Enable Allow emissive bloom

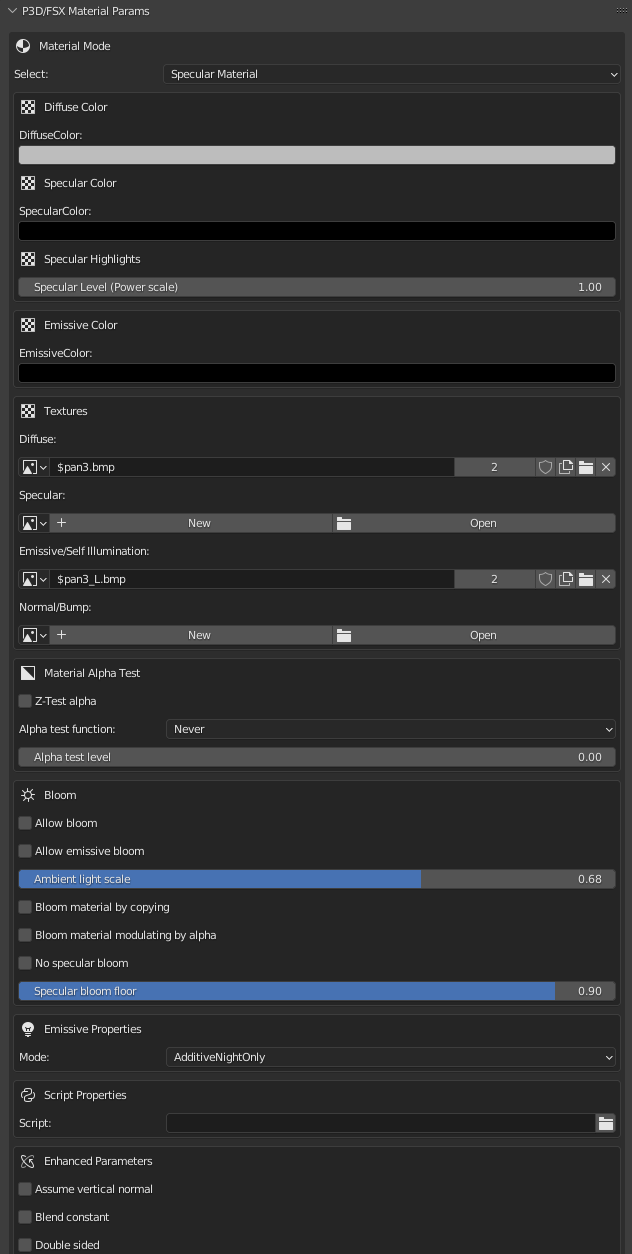click(x=26, y=851)
